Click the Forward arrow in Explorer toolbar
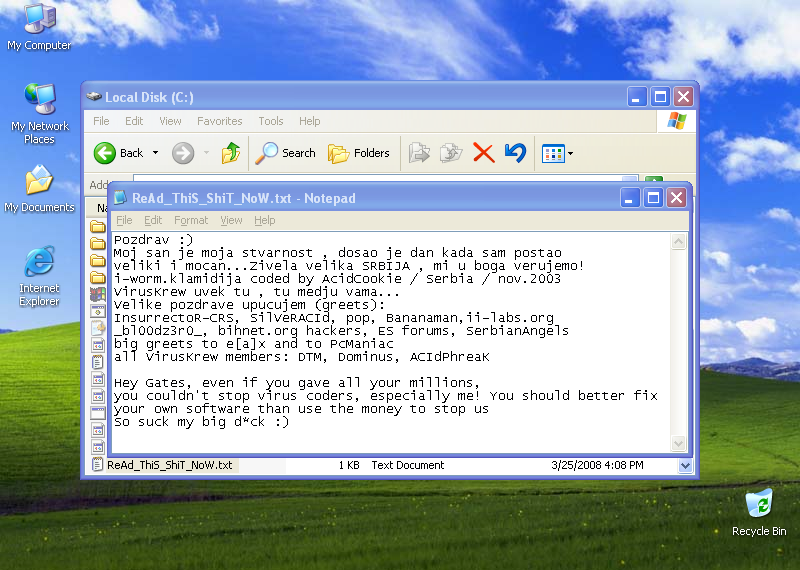The width and height of the screenshot is (800, 570). 183,153
